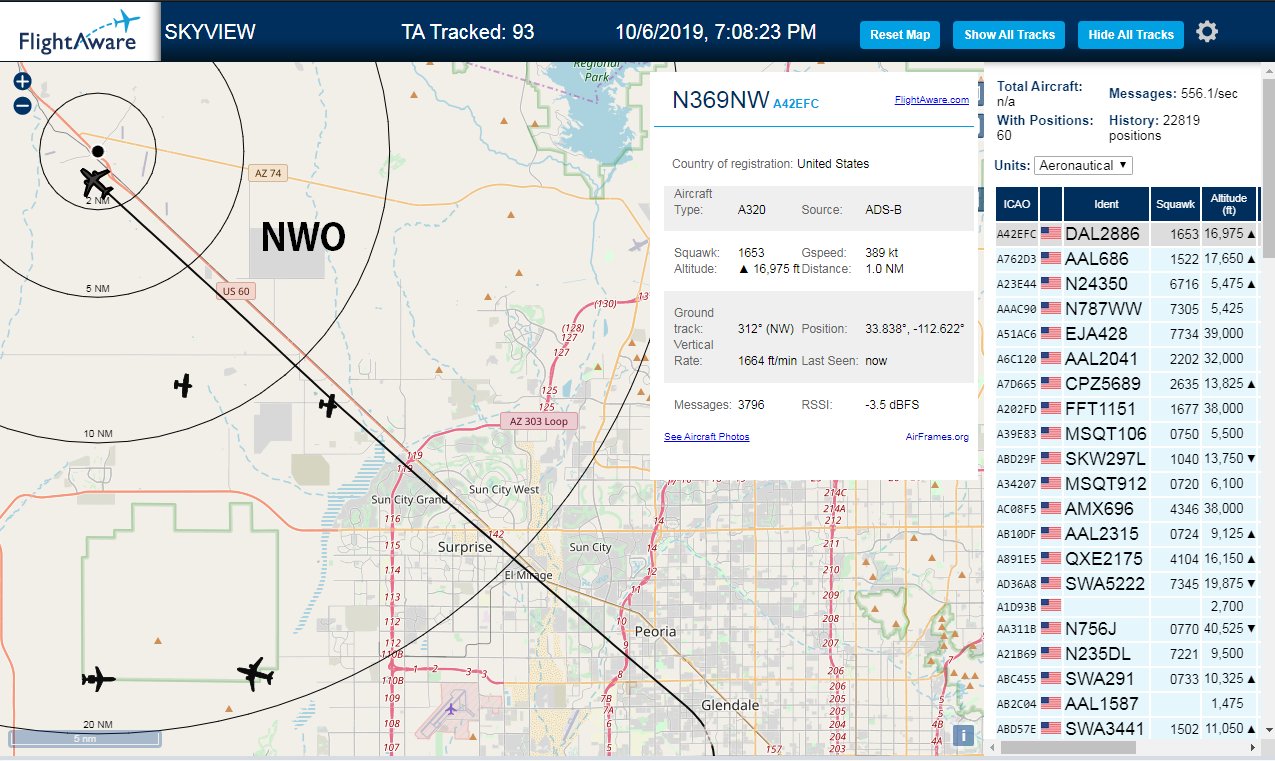Click Show All Tracks button
Image resolution: width=1275 pixels, height=761 pixels.
[x=1009, y=34]
